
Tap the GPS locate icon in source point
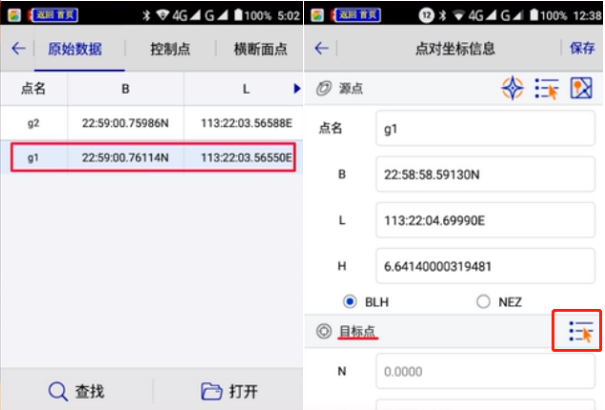click(512, 88)
